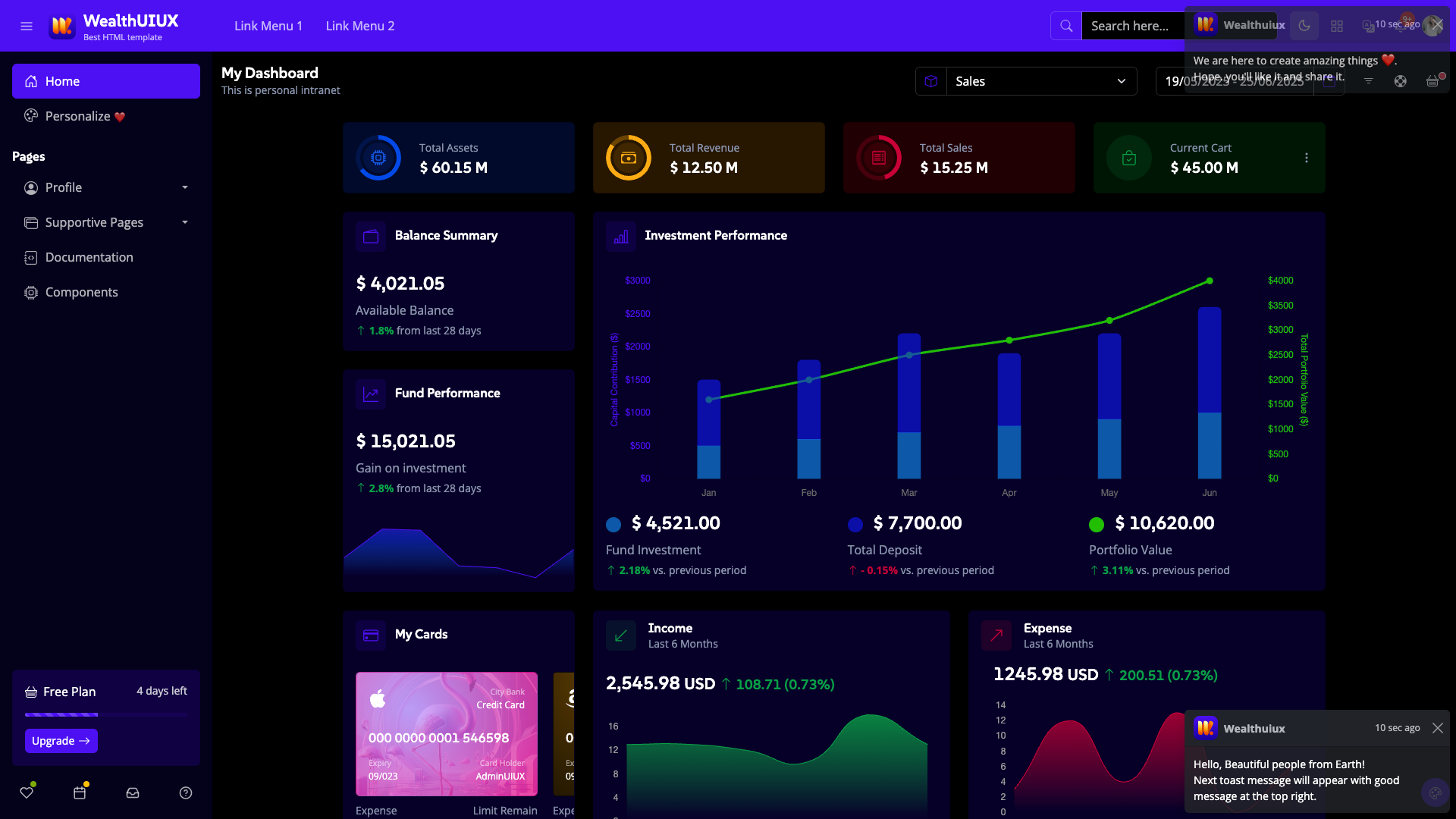The image size is (1456, 819).
Task: Click the favorites heart icon in sidebar footer
Action: (x=27, y=792)
